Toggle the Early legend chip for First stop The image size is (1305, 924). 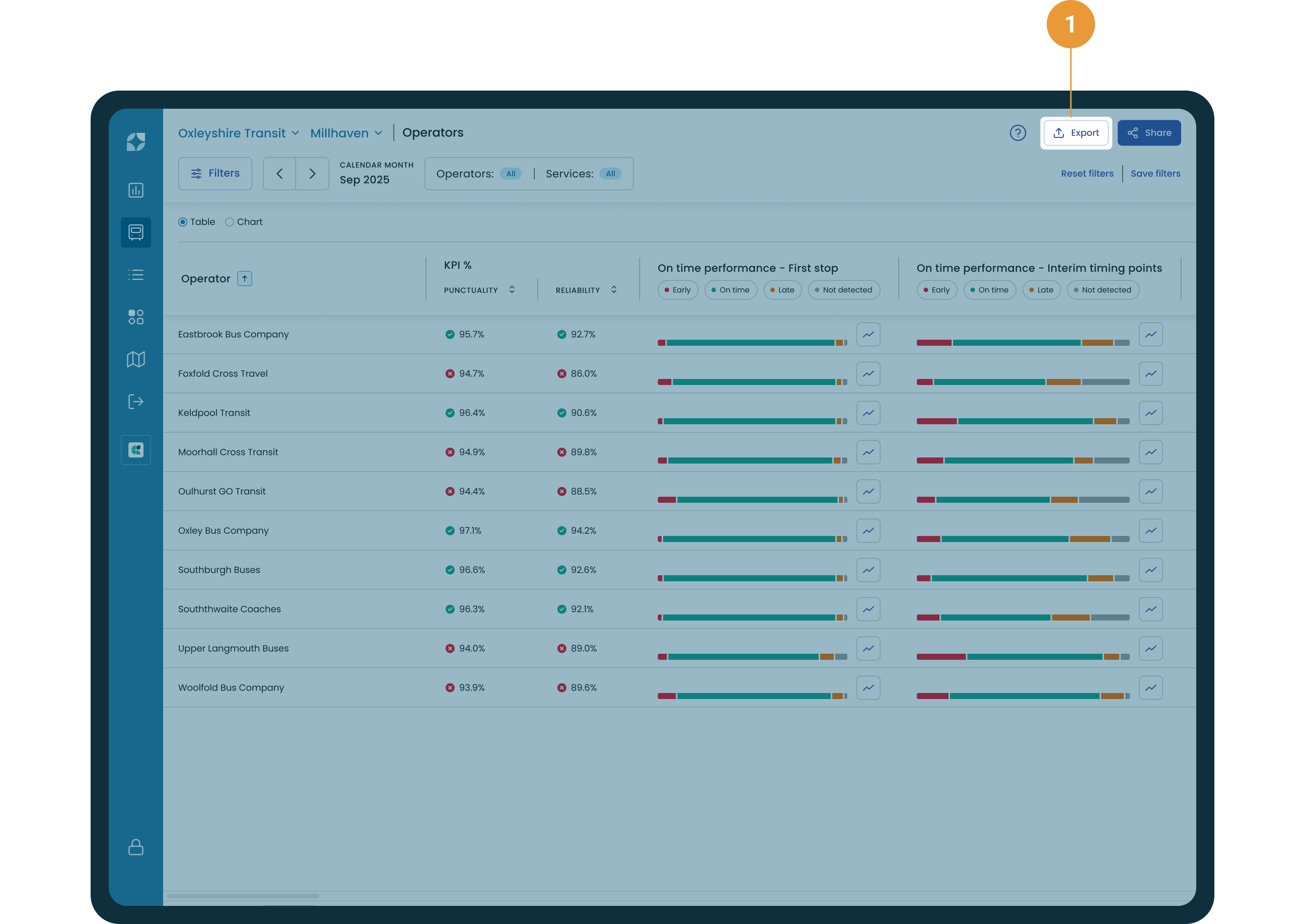coord(677,289)
